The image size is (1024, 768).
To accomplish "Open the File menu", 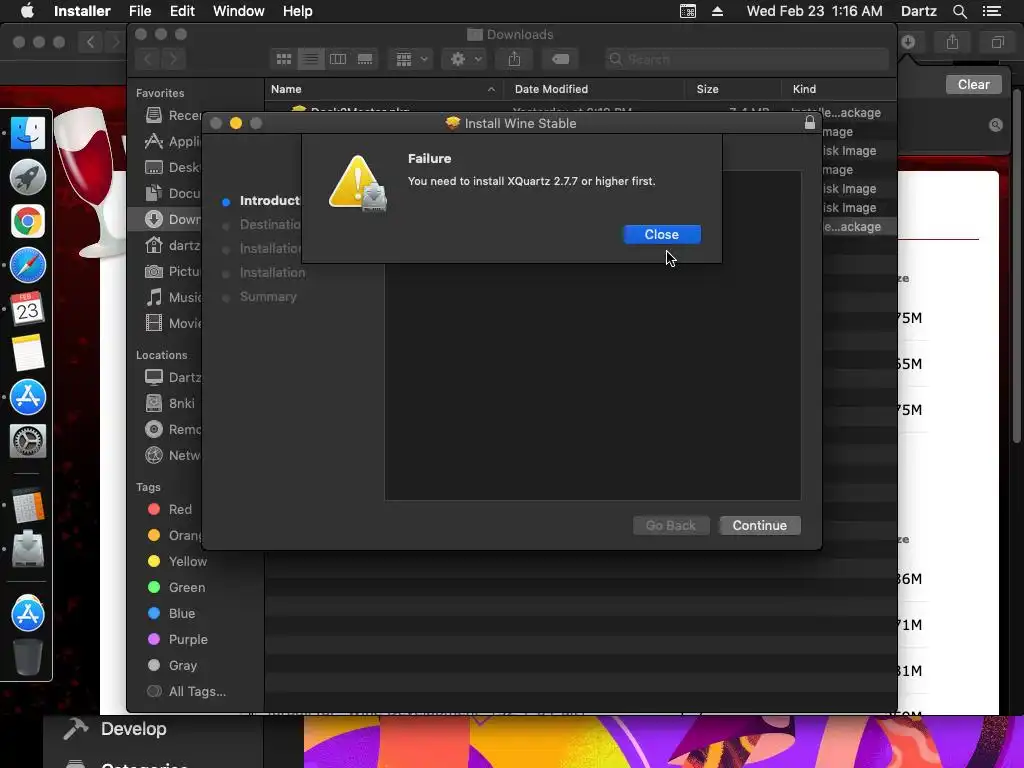I will click(x=140, y=11).
